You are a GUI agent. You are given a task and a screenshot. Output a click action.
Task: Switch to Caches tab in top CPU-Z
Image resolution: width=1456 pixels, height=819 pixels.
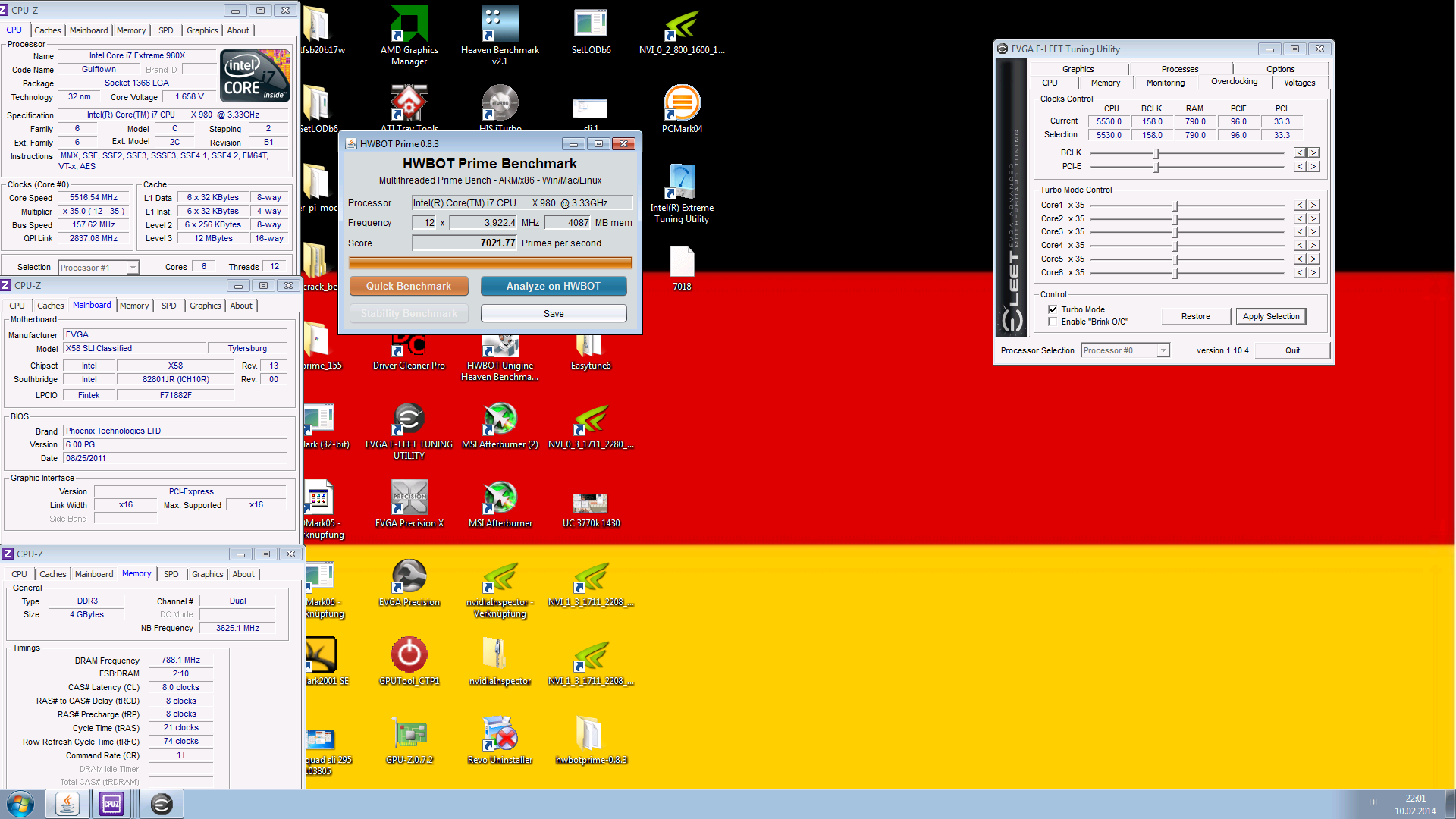coord(47,30)
